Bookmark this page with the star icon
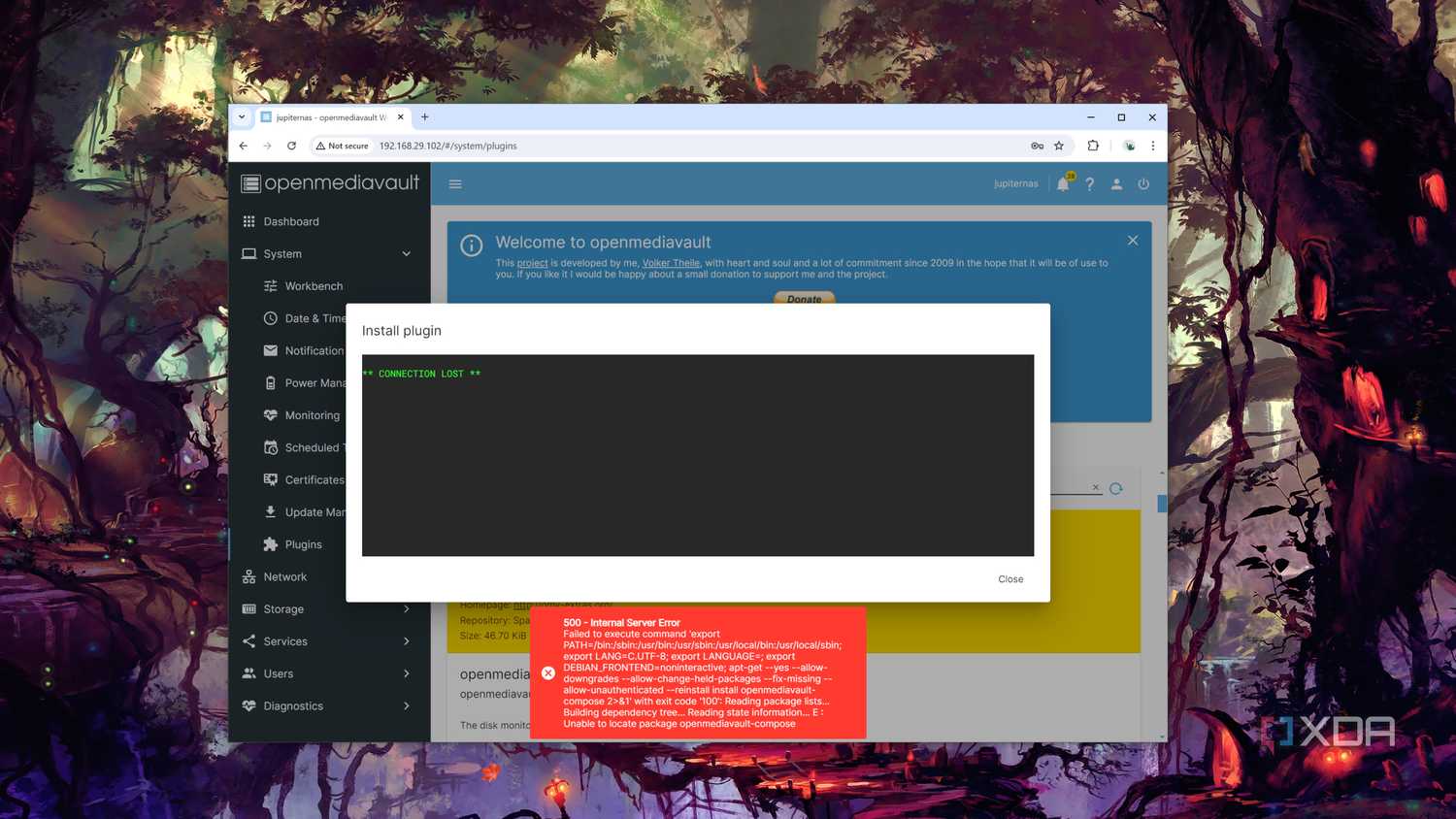The image size is (1456, 819). point(1059,146)
